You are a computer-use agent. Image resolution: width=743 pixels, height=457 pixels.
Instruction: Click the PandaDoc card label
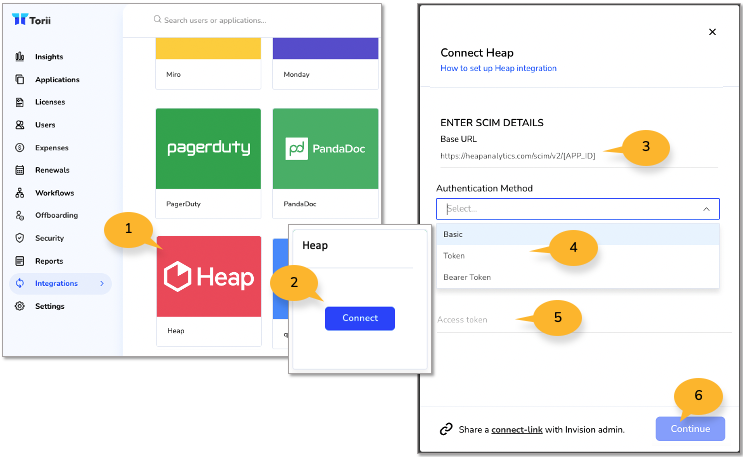pyautogui.click(x=300, y=204)
